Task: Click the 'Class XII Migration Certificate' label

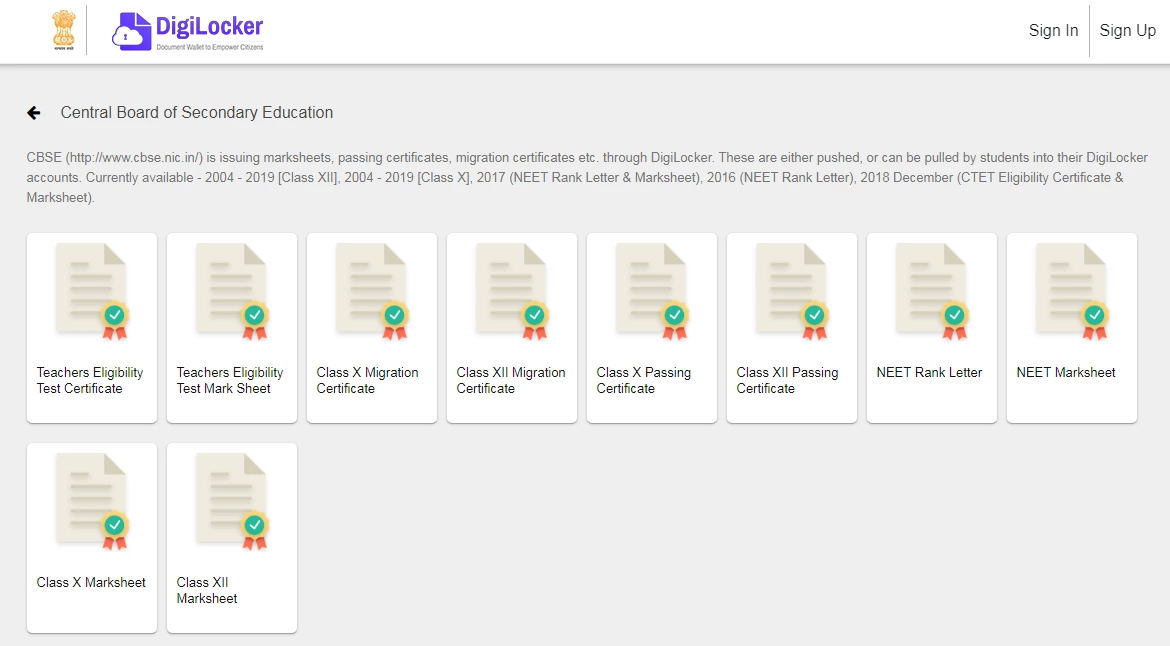Action: (x=511, y=380)
